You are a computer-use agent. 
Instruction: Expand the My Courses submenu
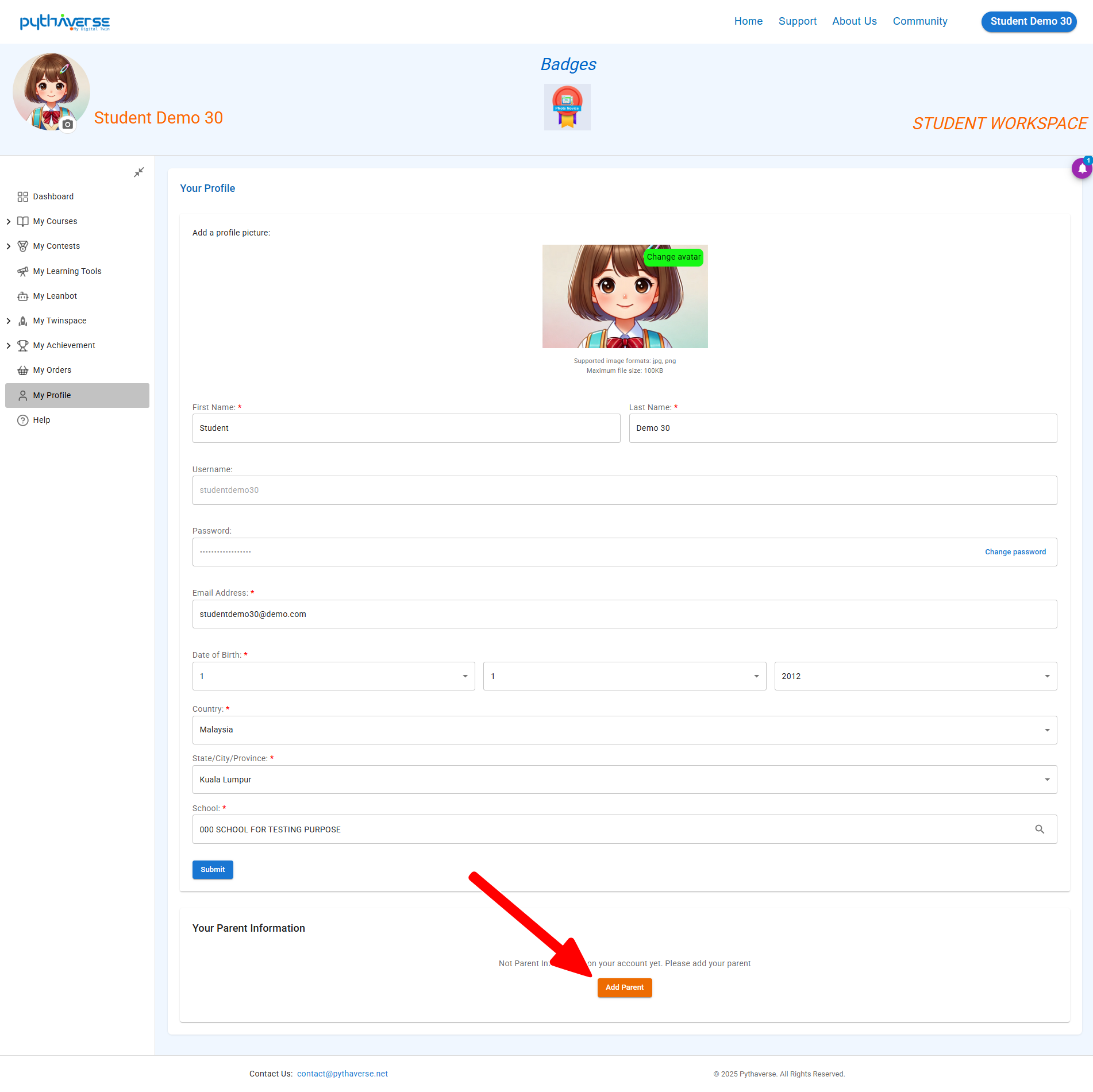click(x=9, y=222)
